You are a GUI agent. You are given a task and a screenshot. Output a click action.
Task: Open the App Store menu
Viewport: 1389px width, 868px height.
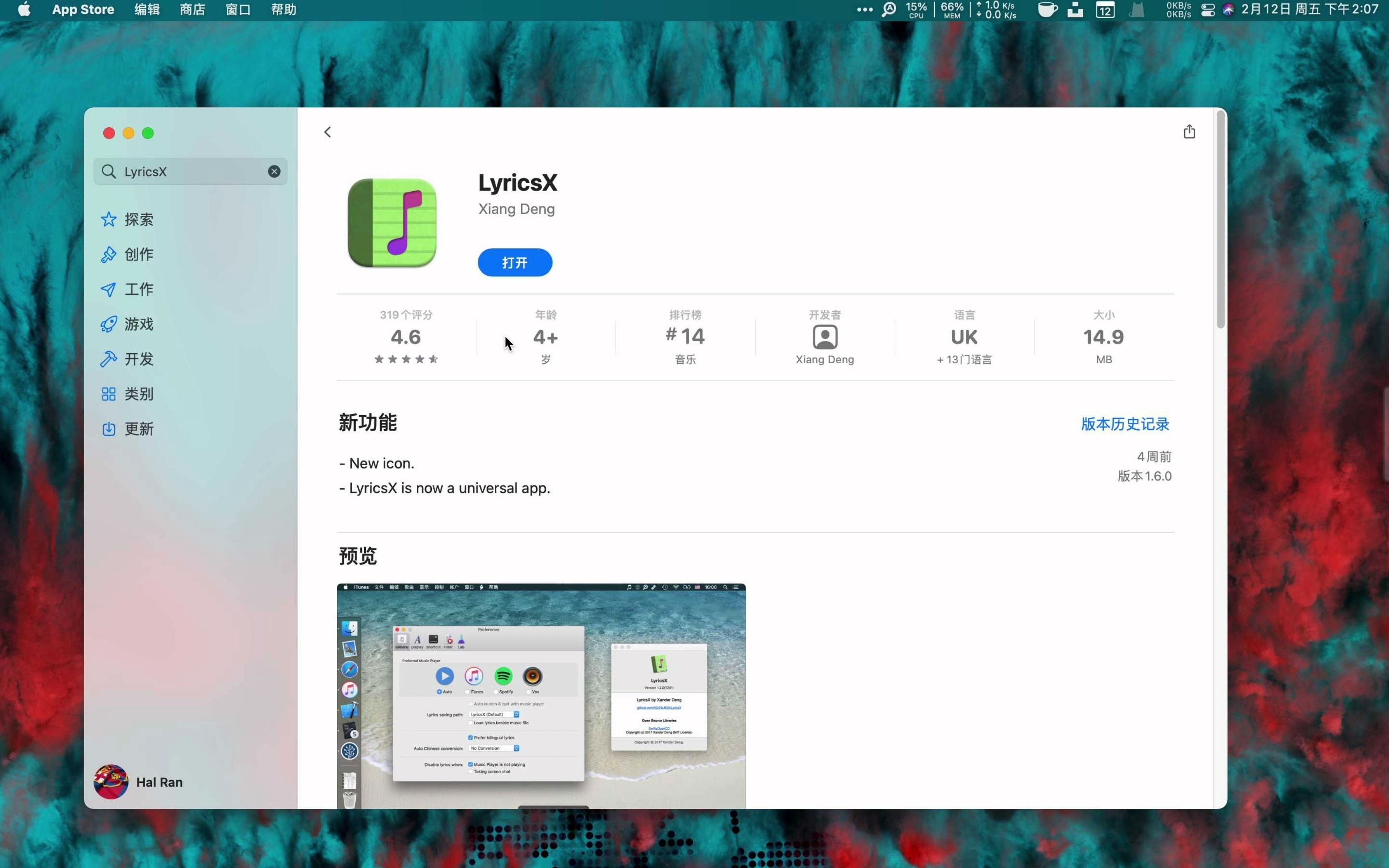[83, 9]
